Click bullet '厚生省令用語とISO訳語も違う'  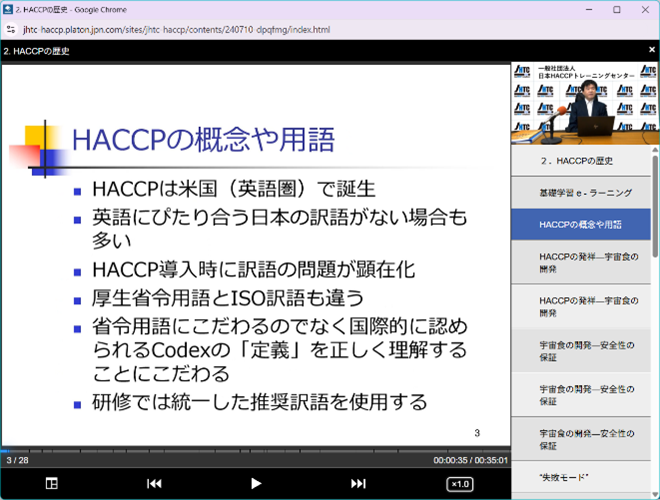(x=228, y=298)
